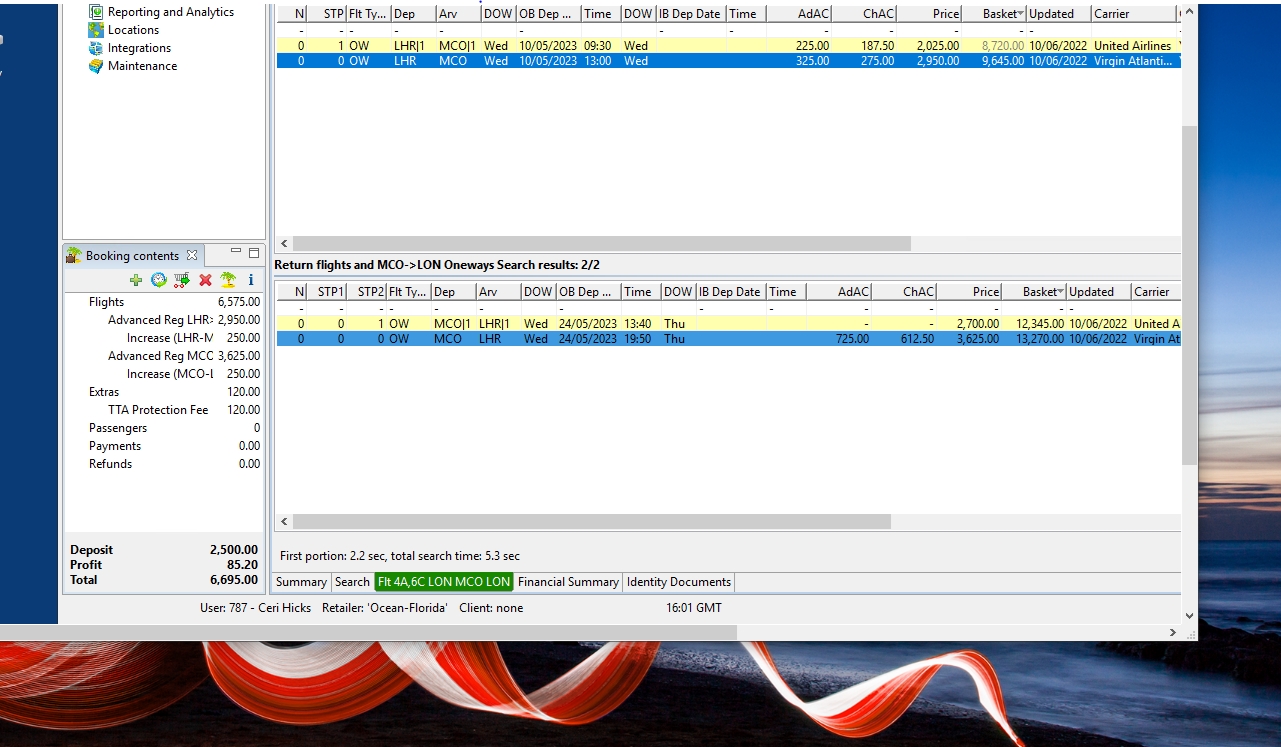Click the window's scroll-down arrow
Image resolution: width=1281 pixels, height=747 pixels.
pyautogui.click(x=1189, y=616)
